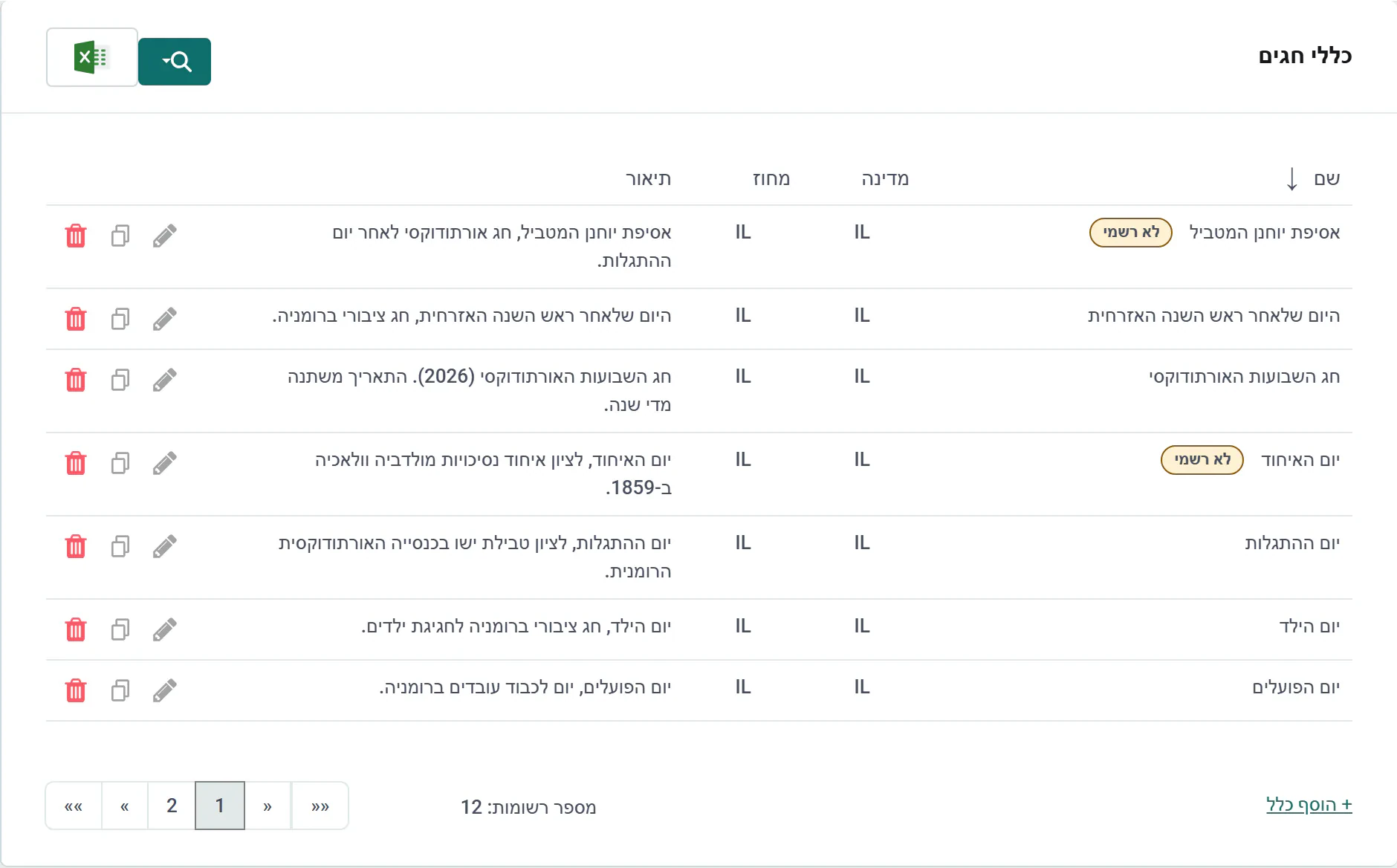
Task: Click the תיאור column header
Action: coord(649,178)
